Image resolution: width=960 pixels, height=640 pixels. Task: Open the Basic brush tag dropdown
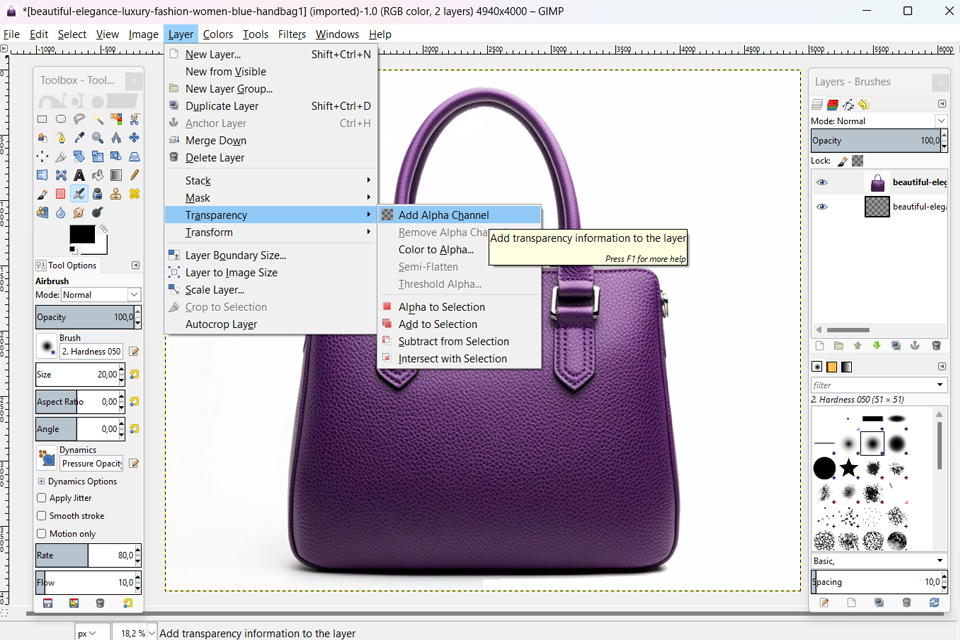click(x=879, y=561)
